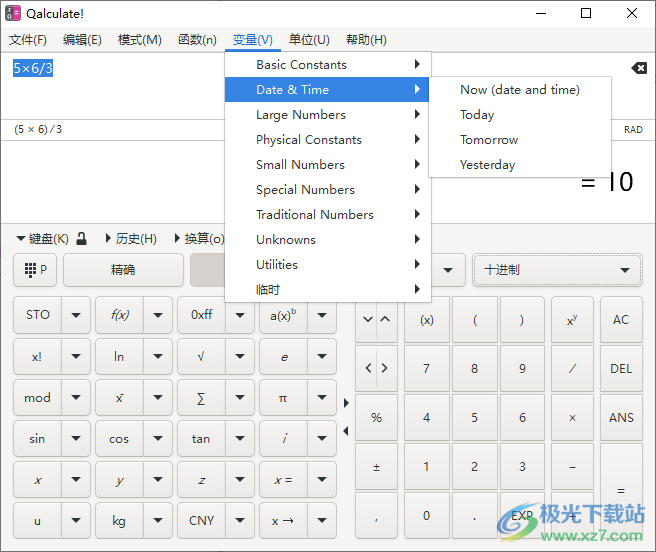
Task: Click the division / key
Action: [572, 368]
